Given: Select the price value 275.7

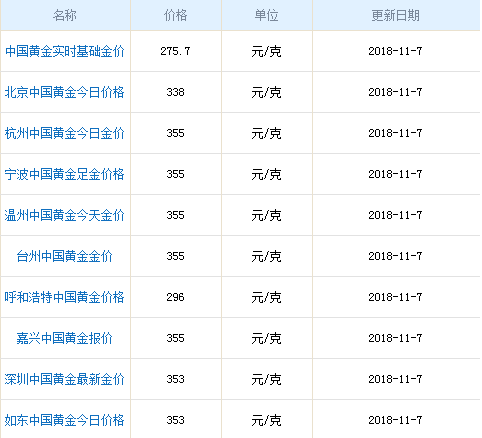Looking at the screenshot, I should (175, 51).
